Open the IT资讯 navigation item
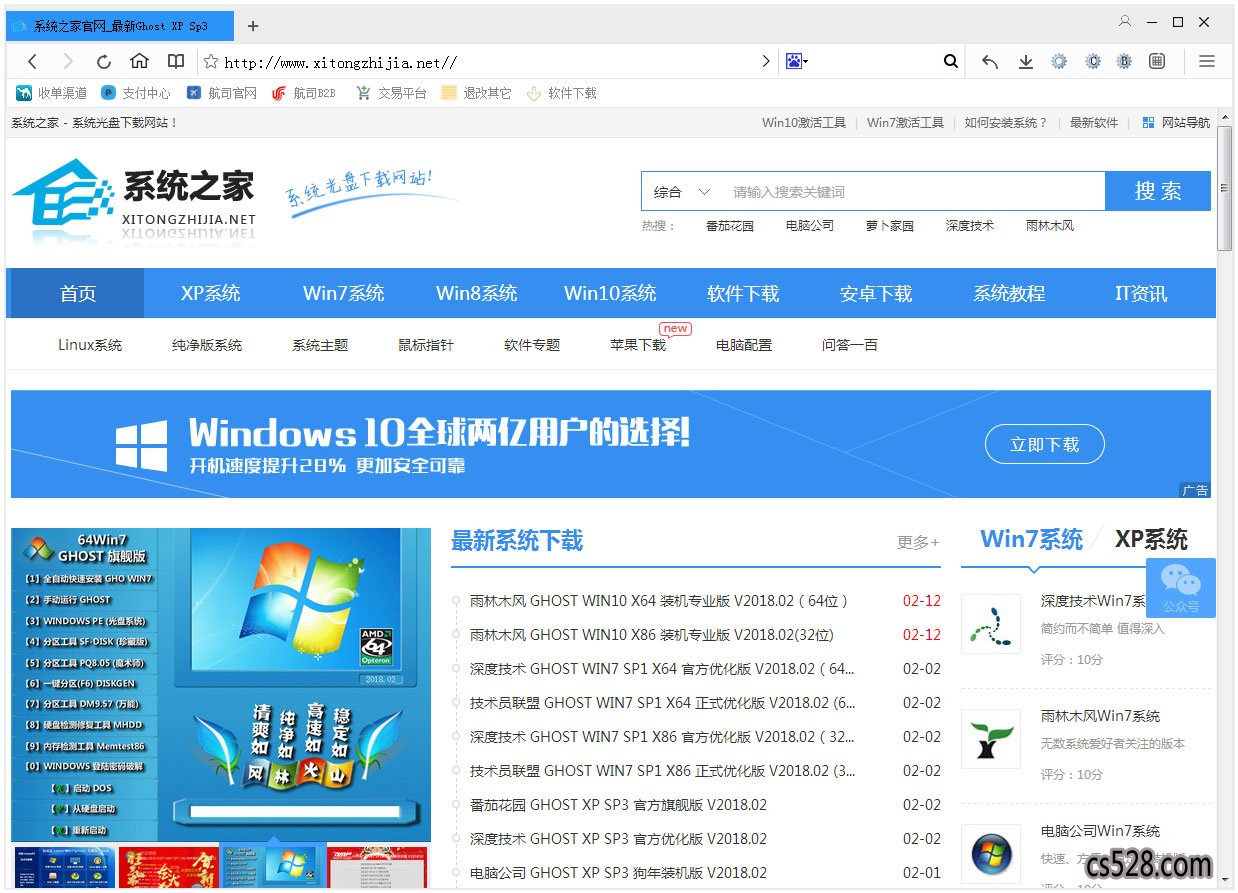Viewport: 1238px width, 893px height. pyautogui.click(x=1141, y=294)
